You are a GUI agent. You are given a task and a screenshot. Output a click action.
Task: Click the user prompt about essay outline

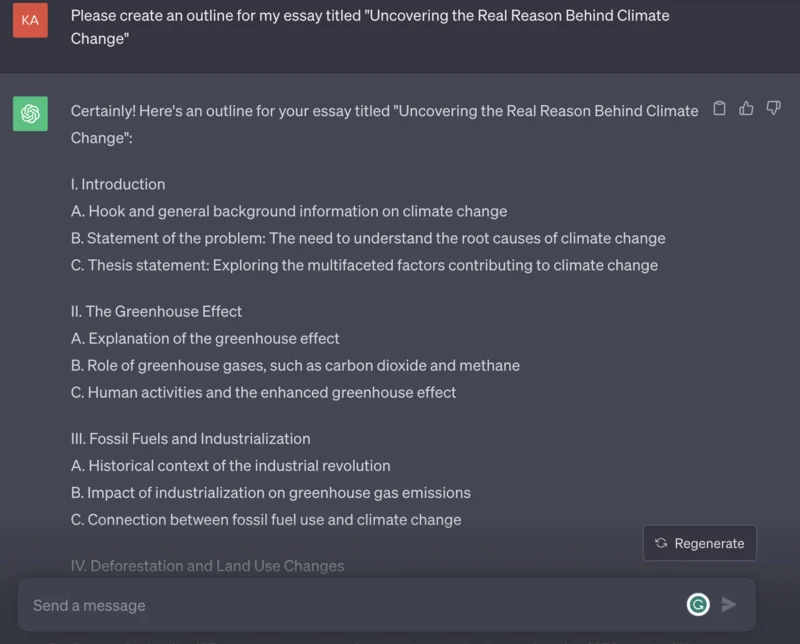pyautogui.click(x=370, y=27)
